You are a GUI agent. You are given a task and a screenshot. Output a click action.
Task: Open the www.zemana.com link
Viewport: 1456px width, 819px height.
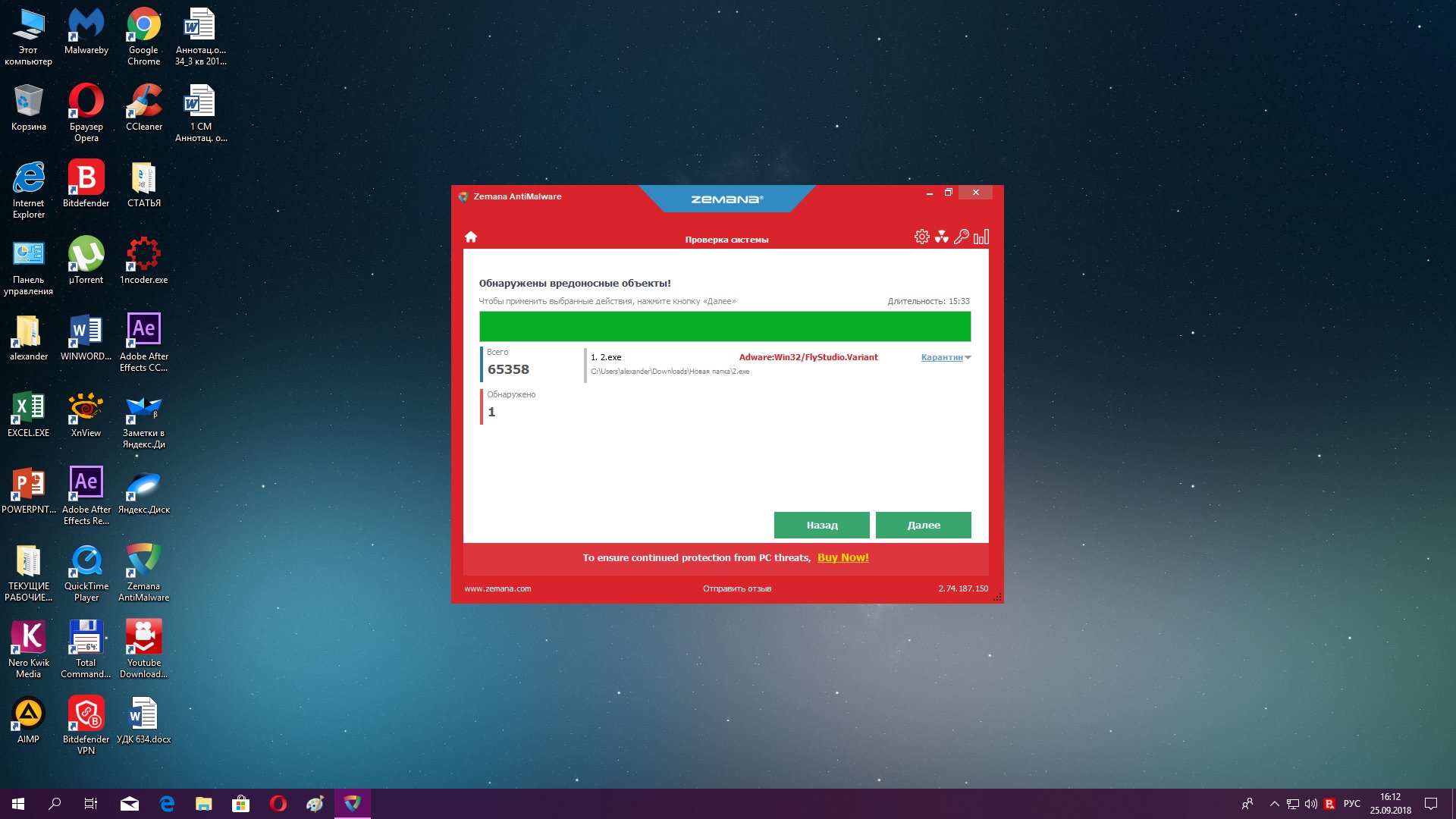point(497,588)
